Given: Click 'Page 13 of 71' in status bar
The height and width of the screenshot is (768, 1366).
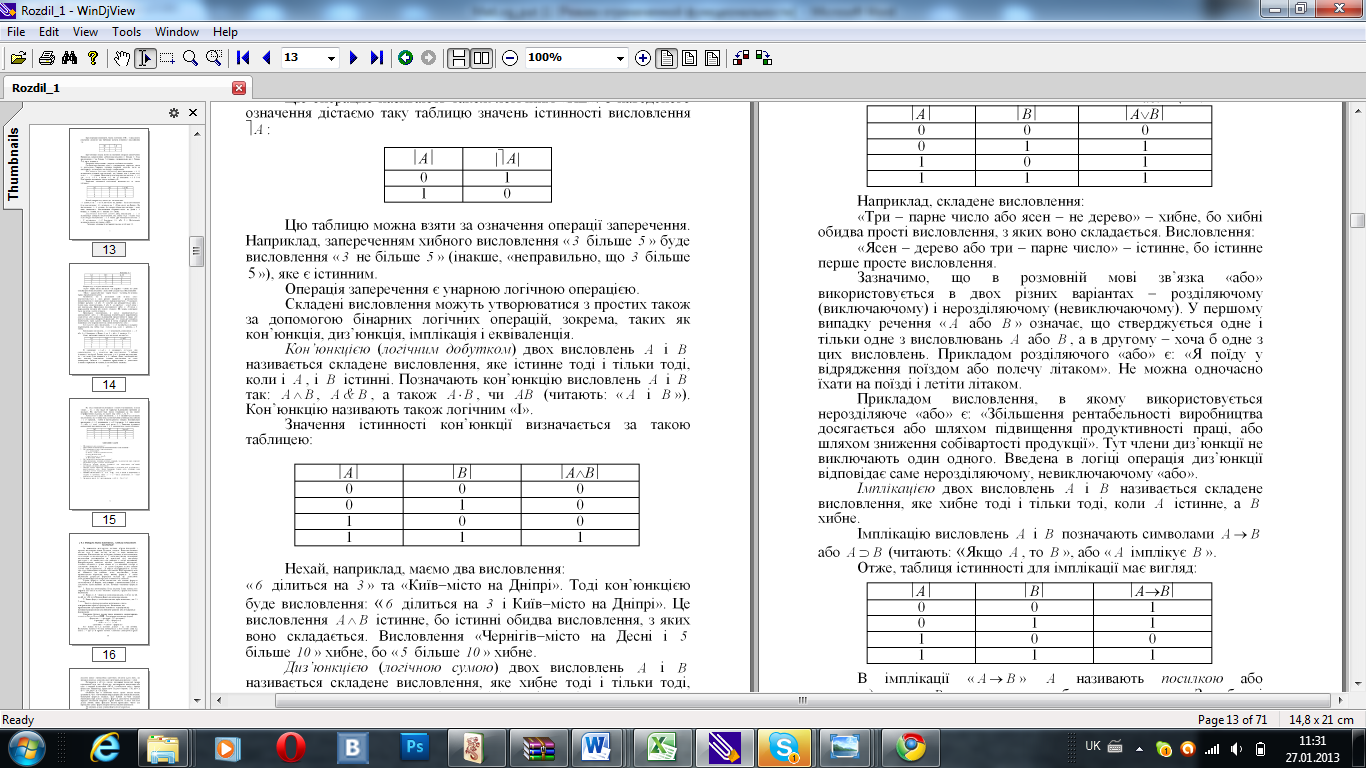Looking at the screenshot, I should 1232,719.
